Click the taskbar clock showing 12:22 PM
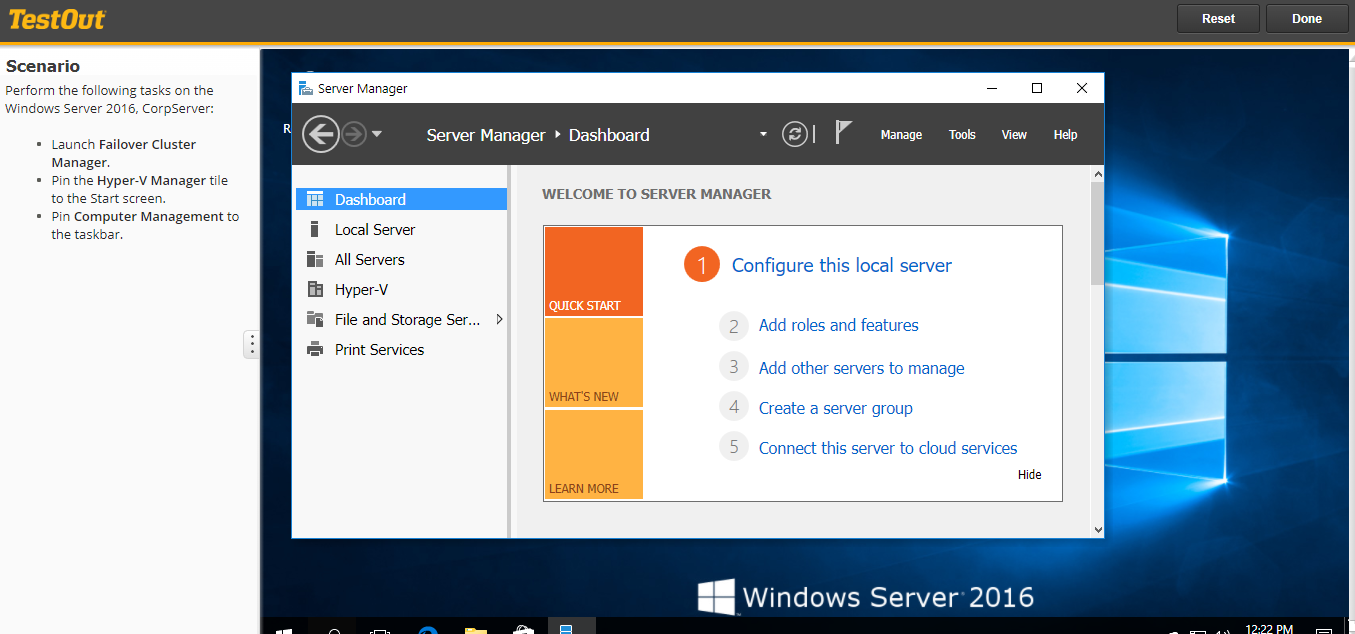Image resolution: width=1355 pixels, height=634 pixels. (x=1270, y=629)
